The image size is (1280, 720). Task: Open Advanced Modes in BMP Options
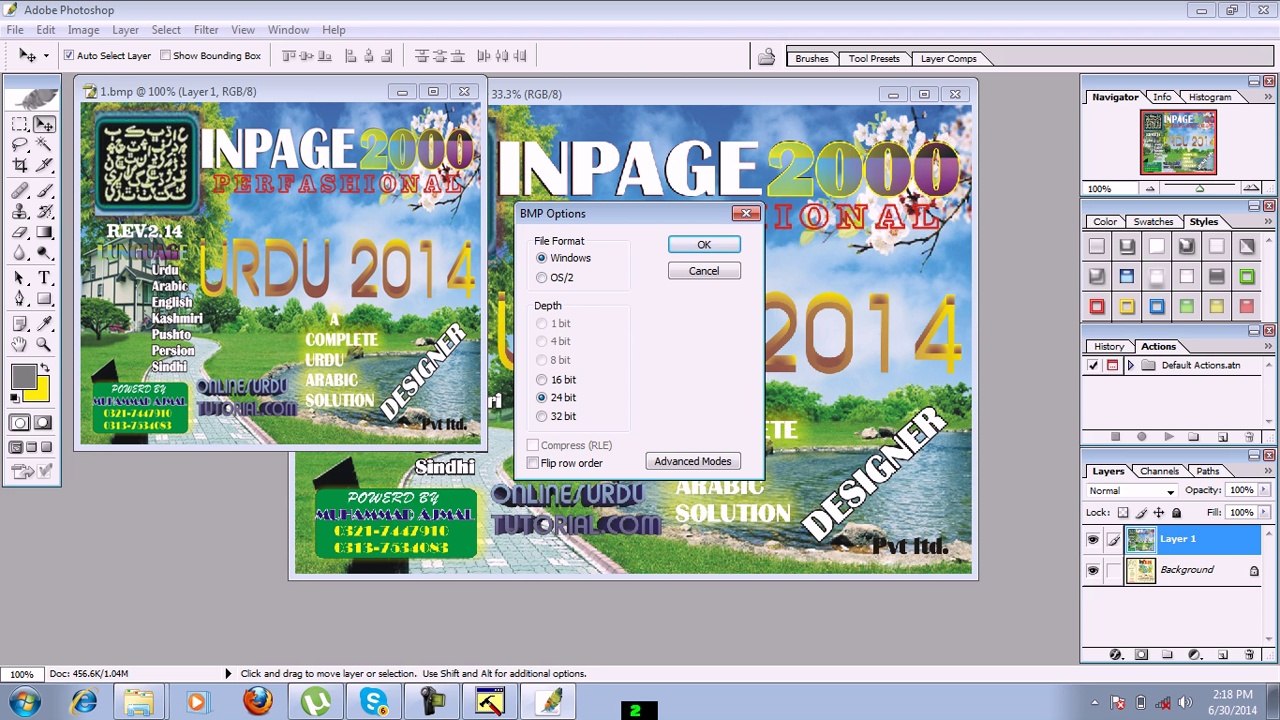point(693,462)
